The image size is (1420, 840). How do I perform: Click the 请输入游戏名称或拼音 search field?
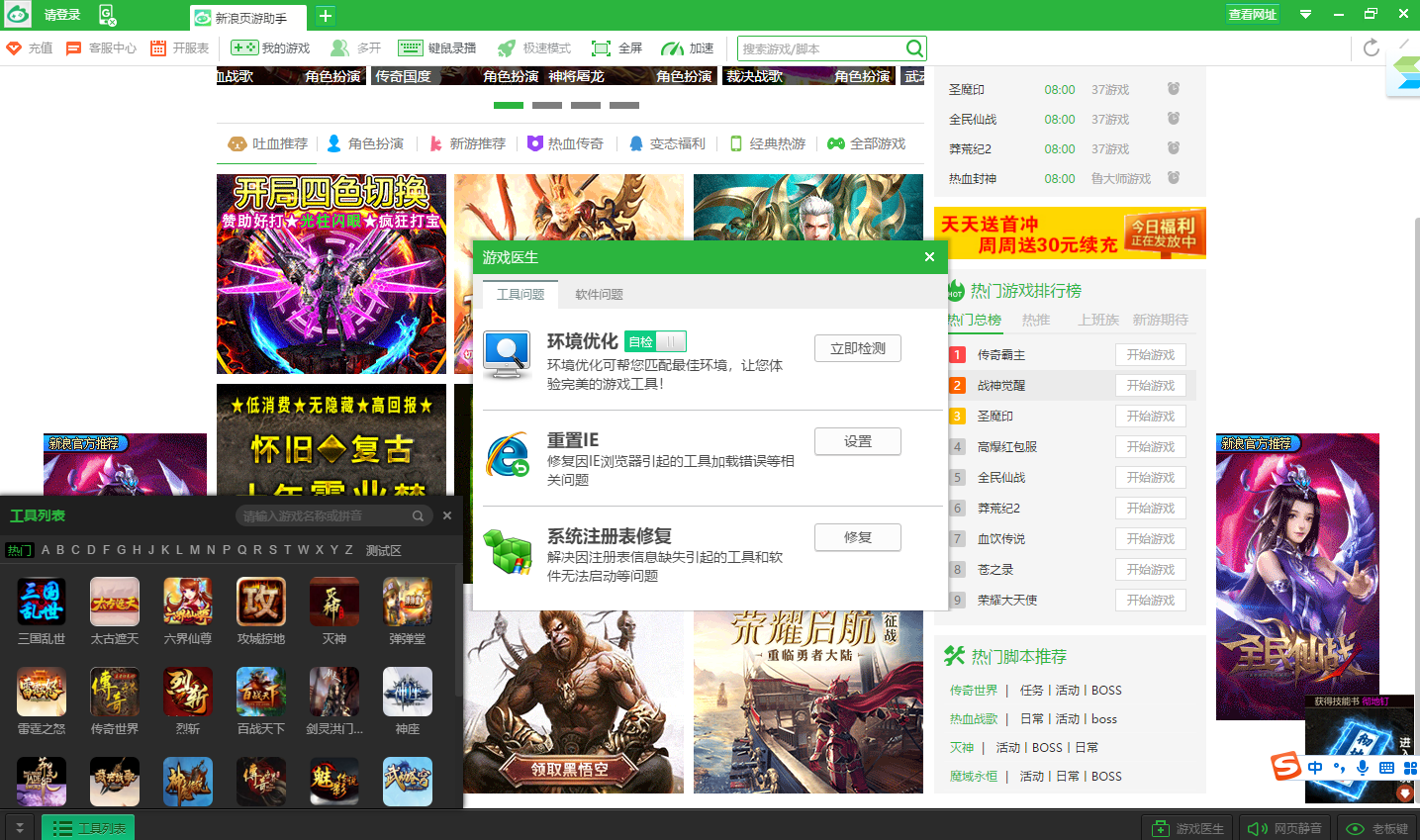tap(325, 515)
